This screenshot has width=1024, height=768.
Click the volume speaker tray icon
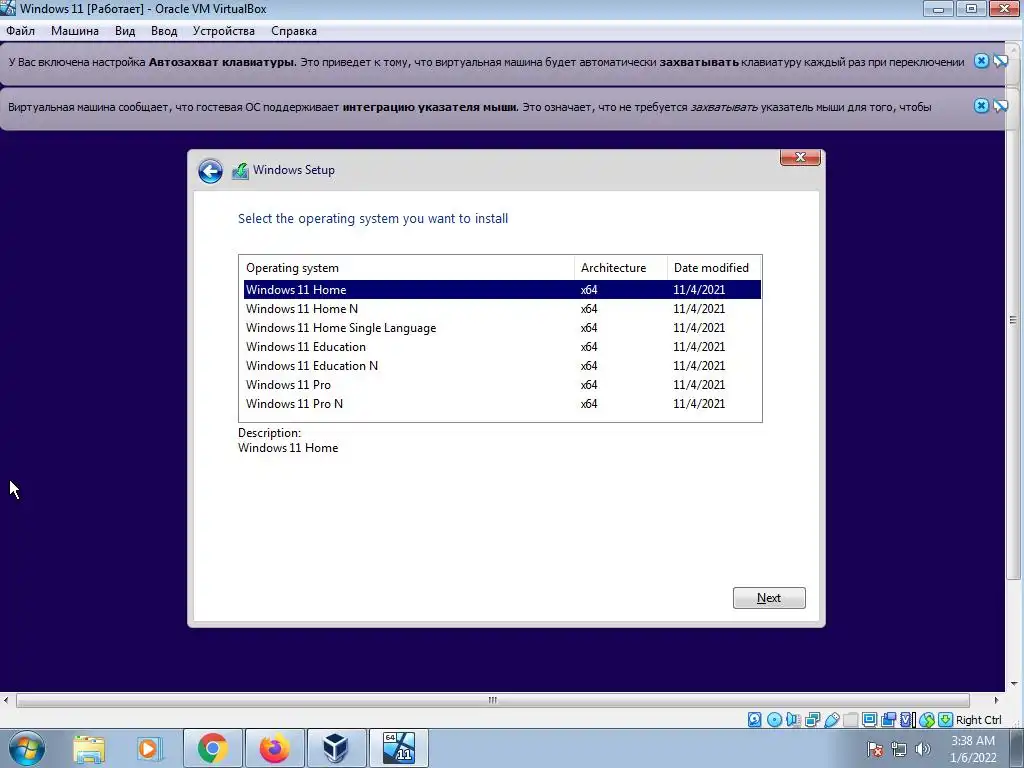coord(922,750)
